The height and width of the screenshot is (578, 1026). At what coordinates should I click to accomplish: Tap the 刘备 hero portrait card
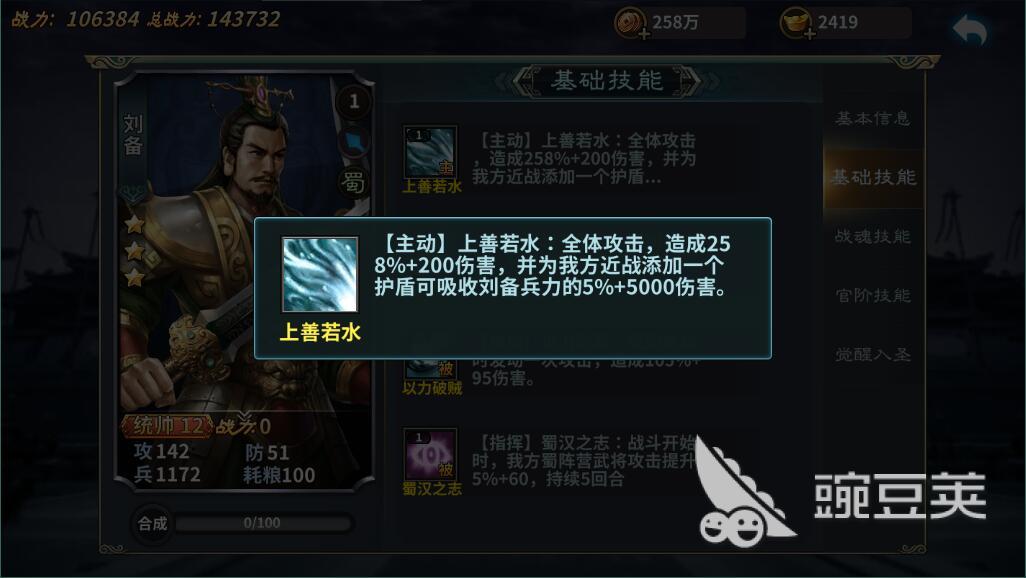(245, 281)
